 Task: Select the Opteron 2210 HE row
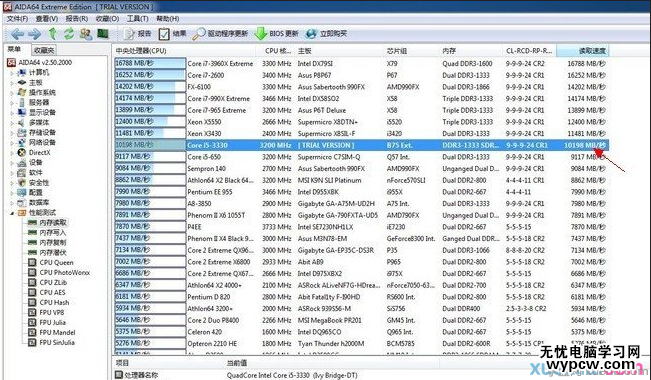[361, 343]
